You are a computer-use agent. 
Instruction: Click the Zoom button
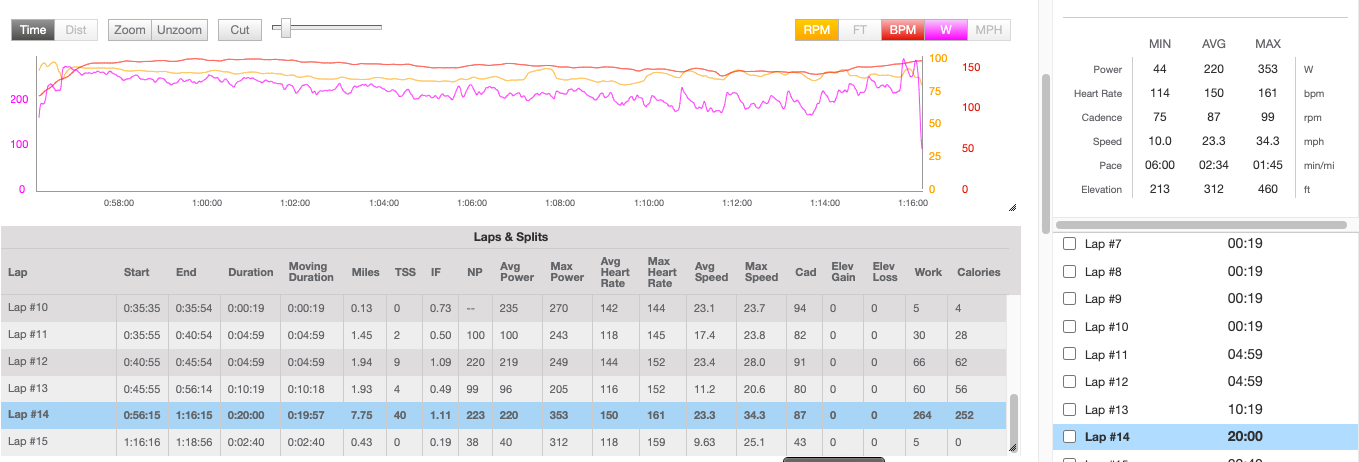(x=129, y=30)
